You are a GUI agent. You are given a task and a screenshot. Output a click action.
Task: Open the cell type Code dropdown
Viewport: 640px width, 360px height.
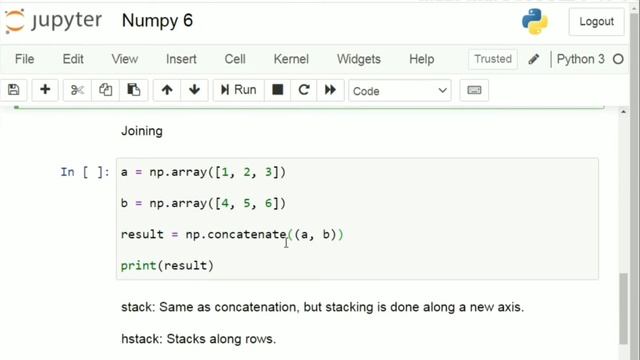400,91
